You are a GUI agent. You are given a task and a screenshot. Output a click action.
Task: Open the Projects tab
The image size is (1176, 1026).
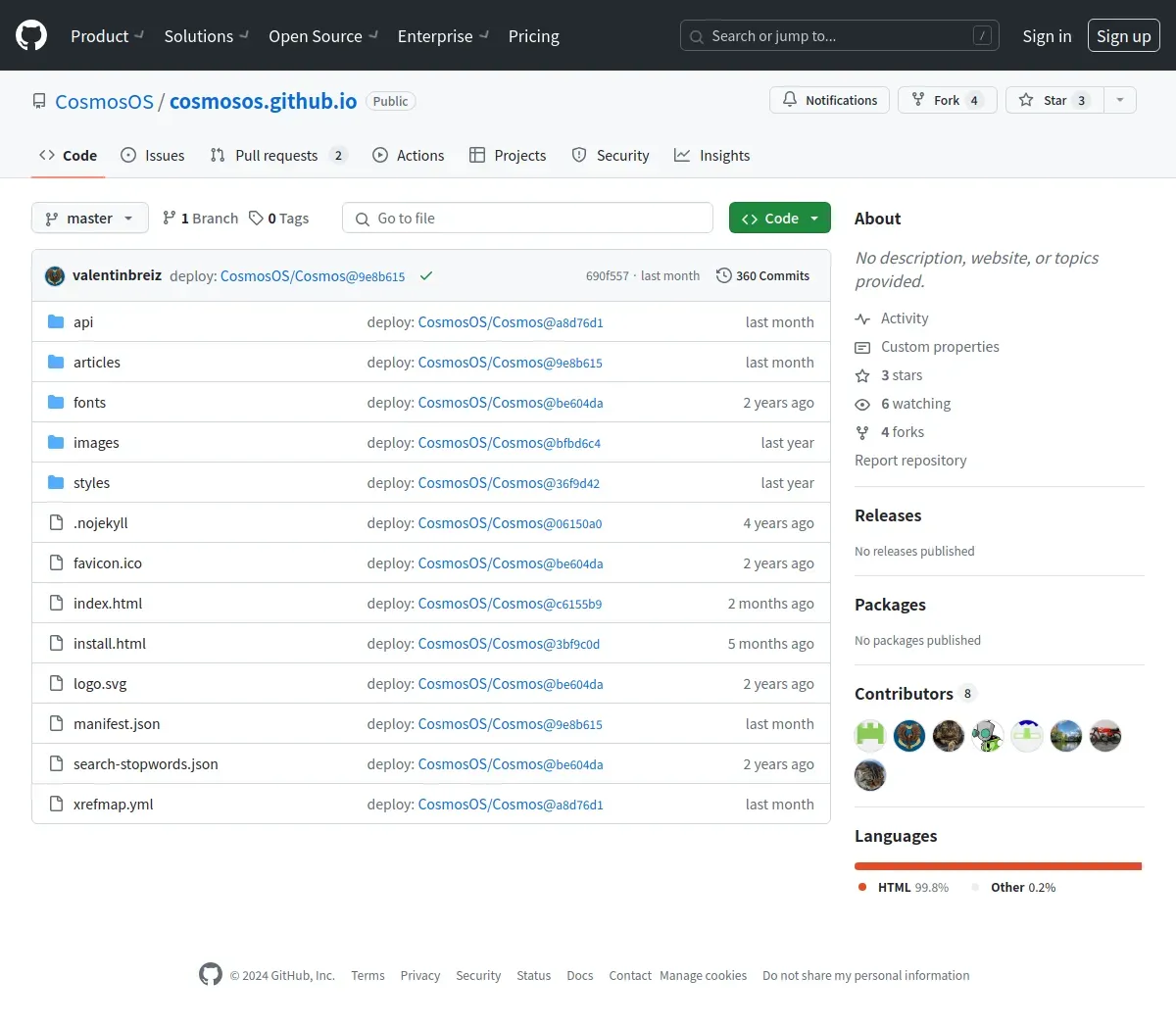pyautogui.click(x=508, y=155)
